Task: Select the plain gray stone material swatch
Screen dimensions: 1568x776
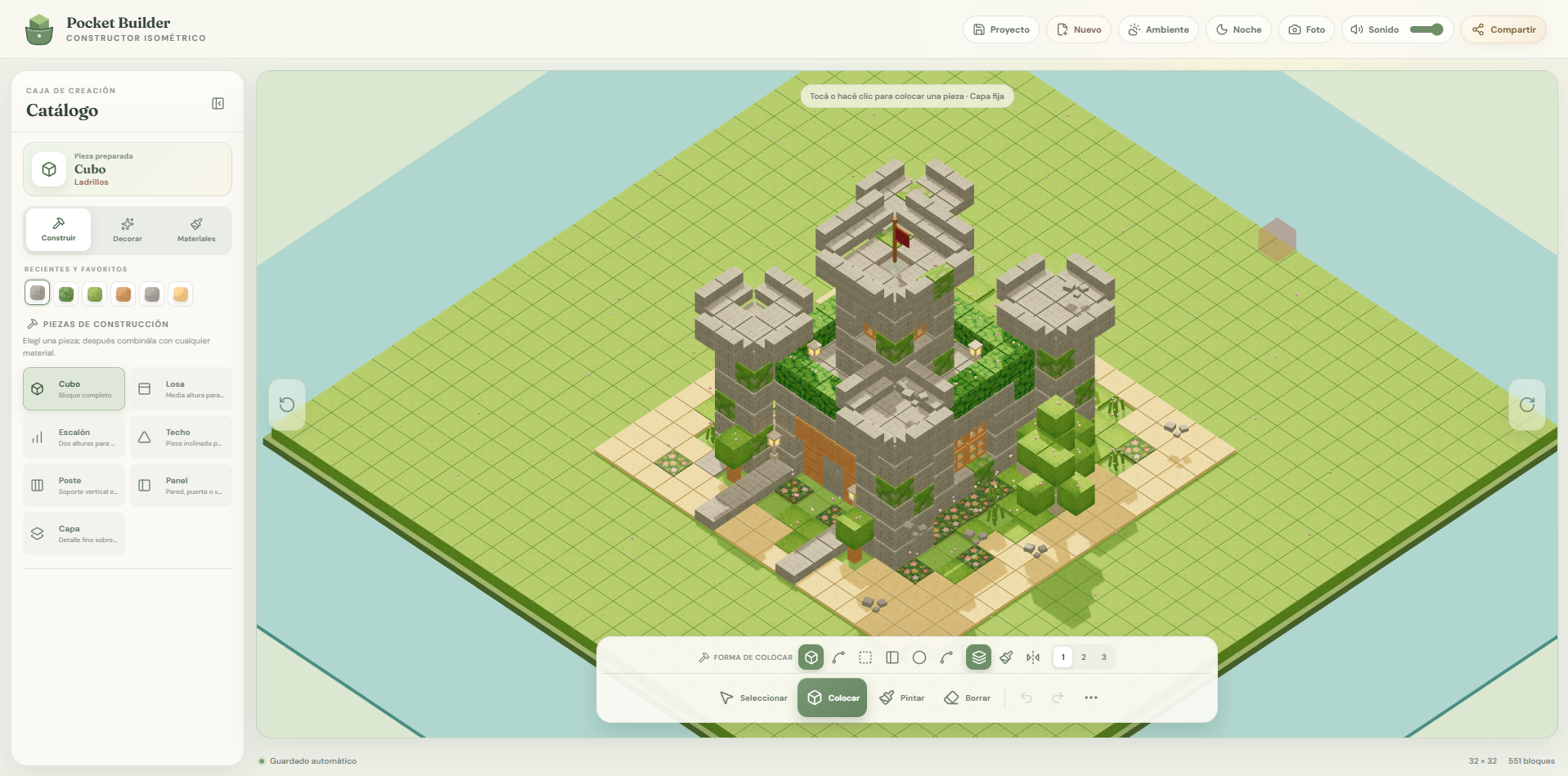Action: 152,294
